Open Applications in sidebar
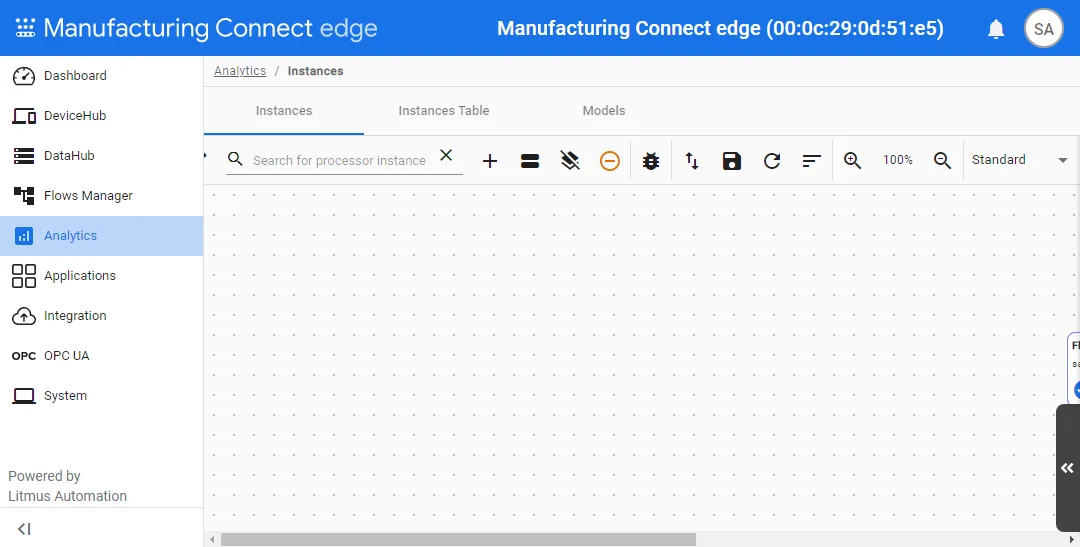 (x=101, y=276)
